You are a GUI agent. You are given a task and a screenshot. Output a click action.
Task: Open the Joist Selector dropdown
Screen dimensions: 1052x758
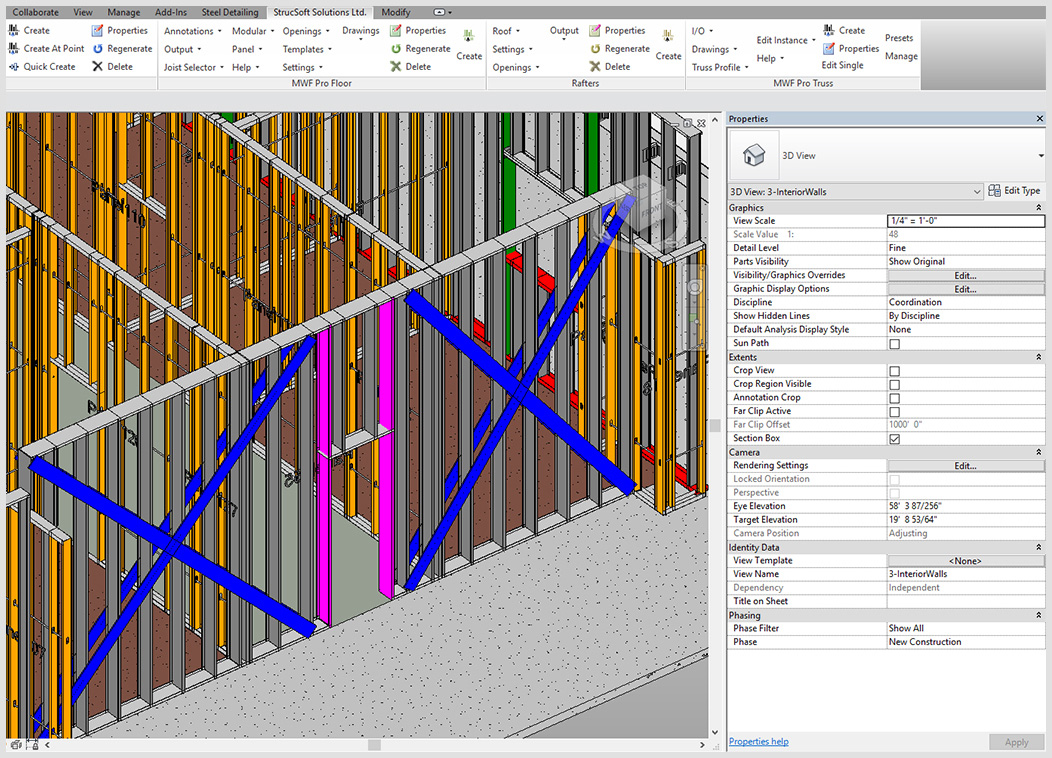point(193,67)
